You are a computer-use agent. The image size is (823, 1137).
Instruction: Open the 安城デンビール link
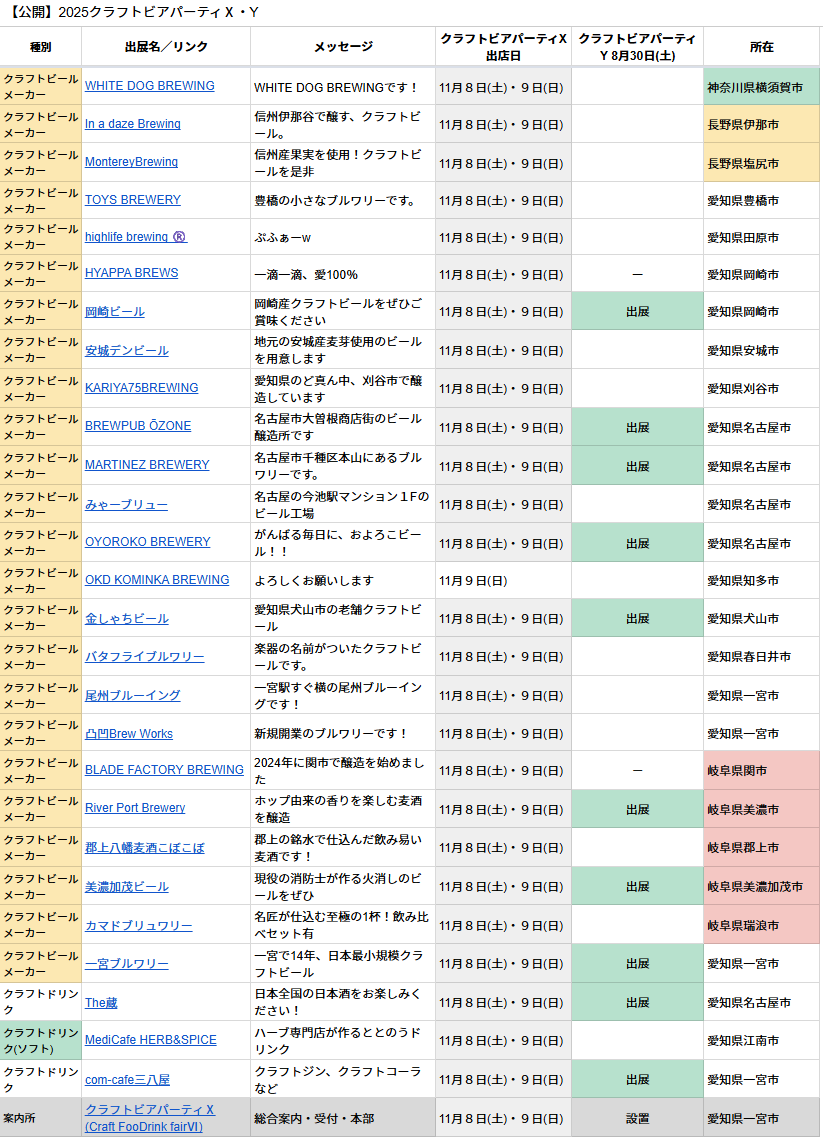point(127,350)
